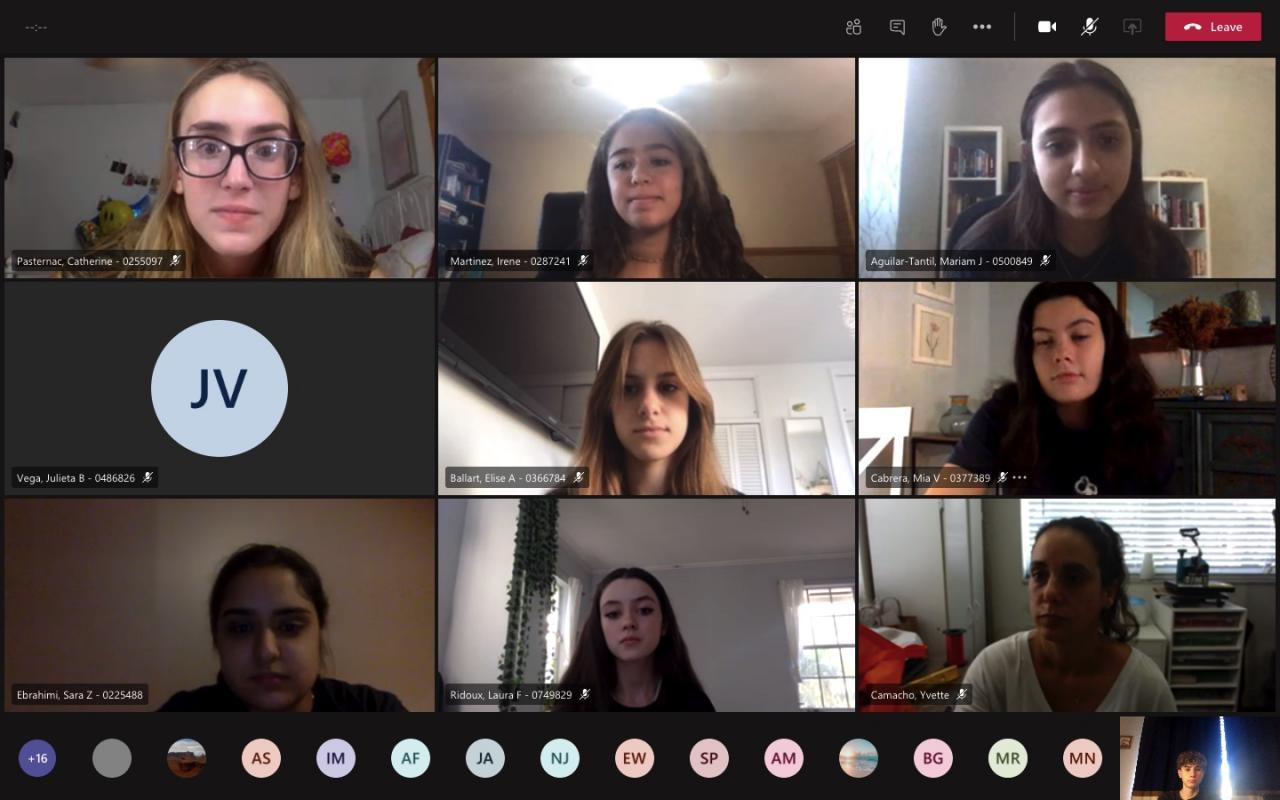Click the mute icon beside Cabrera, Mia V
The height and width of the screenshot is (800, 1280).
pos(1002,478)
